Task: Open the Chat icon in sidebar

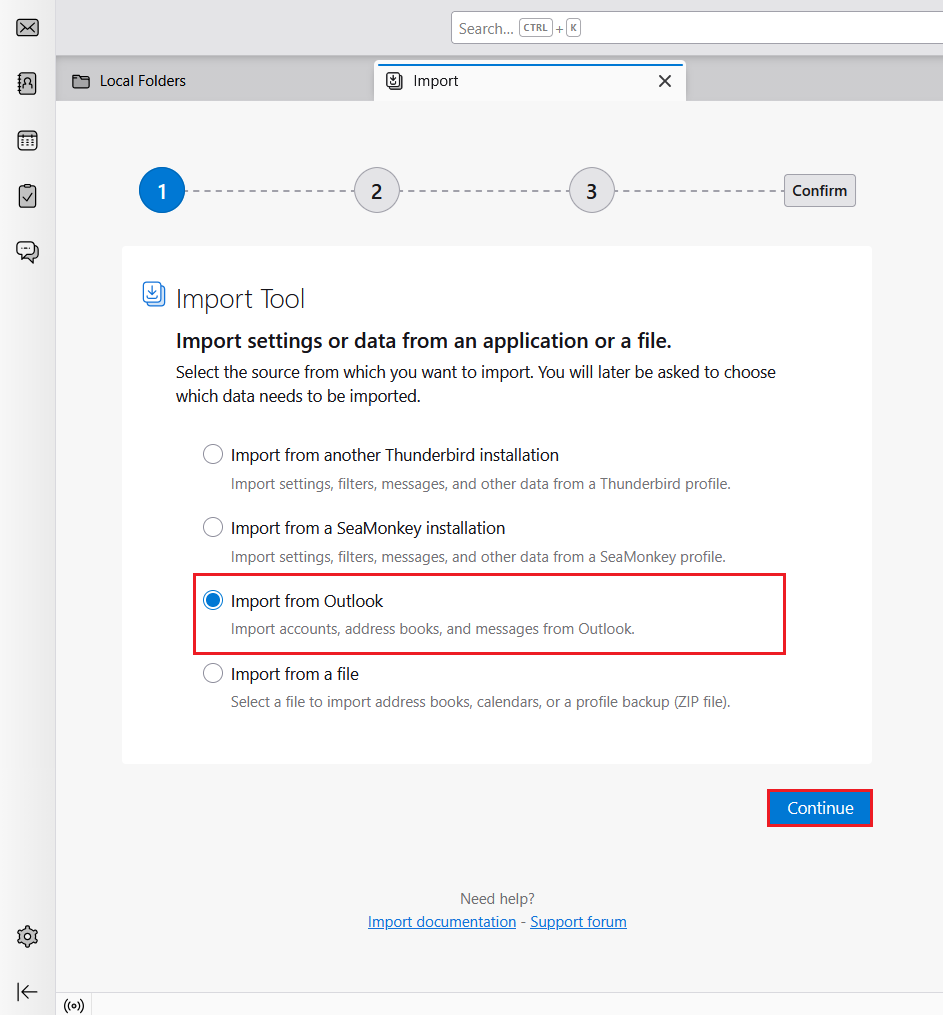Action: 27,251
